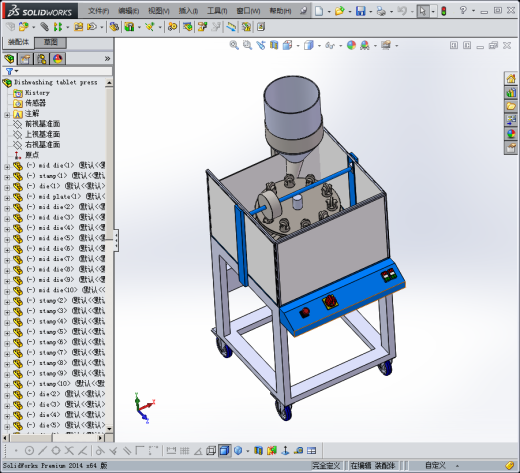The height and width of the screenshot is (473, 520).
Task: Open the 工具(T) menu
Action: [x=217, y=11]
